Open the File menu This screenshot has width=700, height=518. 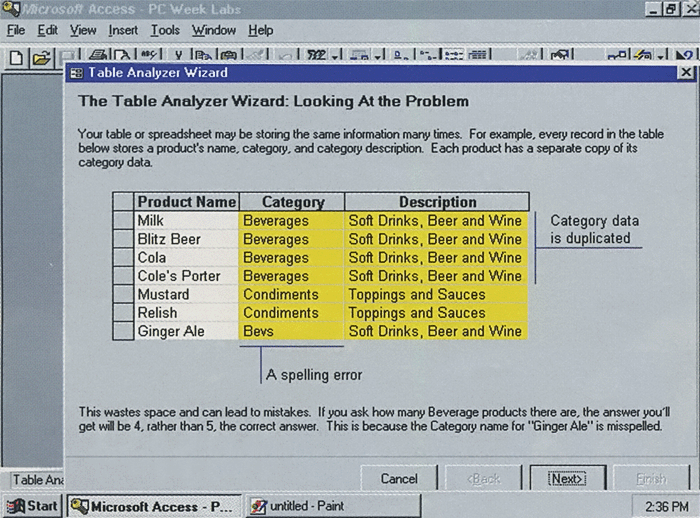tap(16, 30)
